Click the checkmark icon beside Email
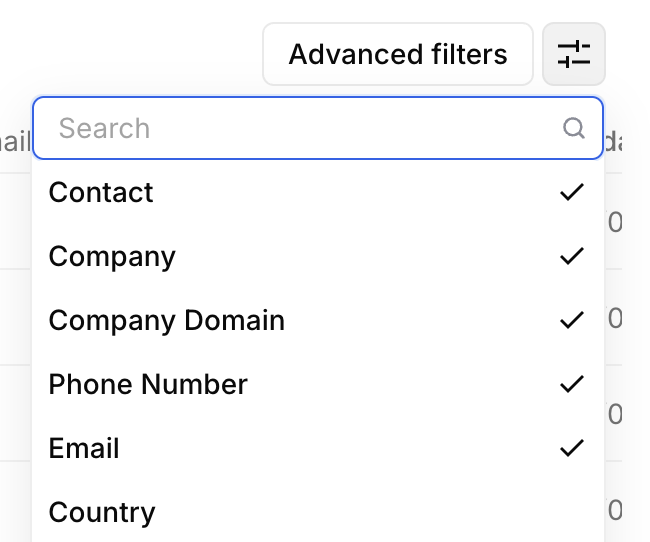 [572, 448]
